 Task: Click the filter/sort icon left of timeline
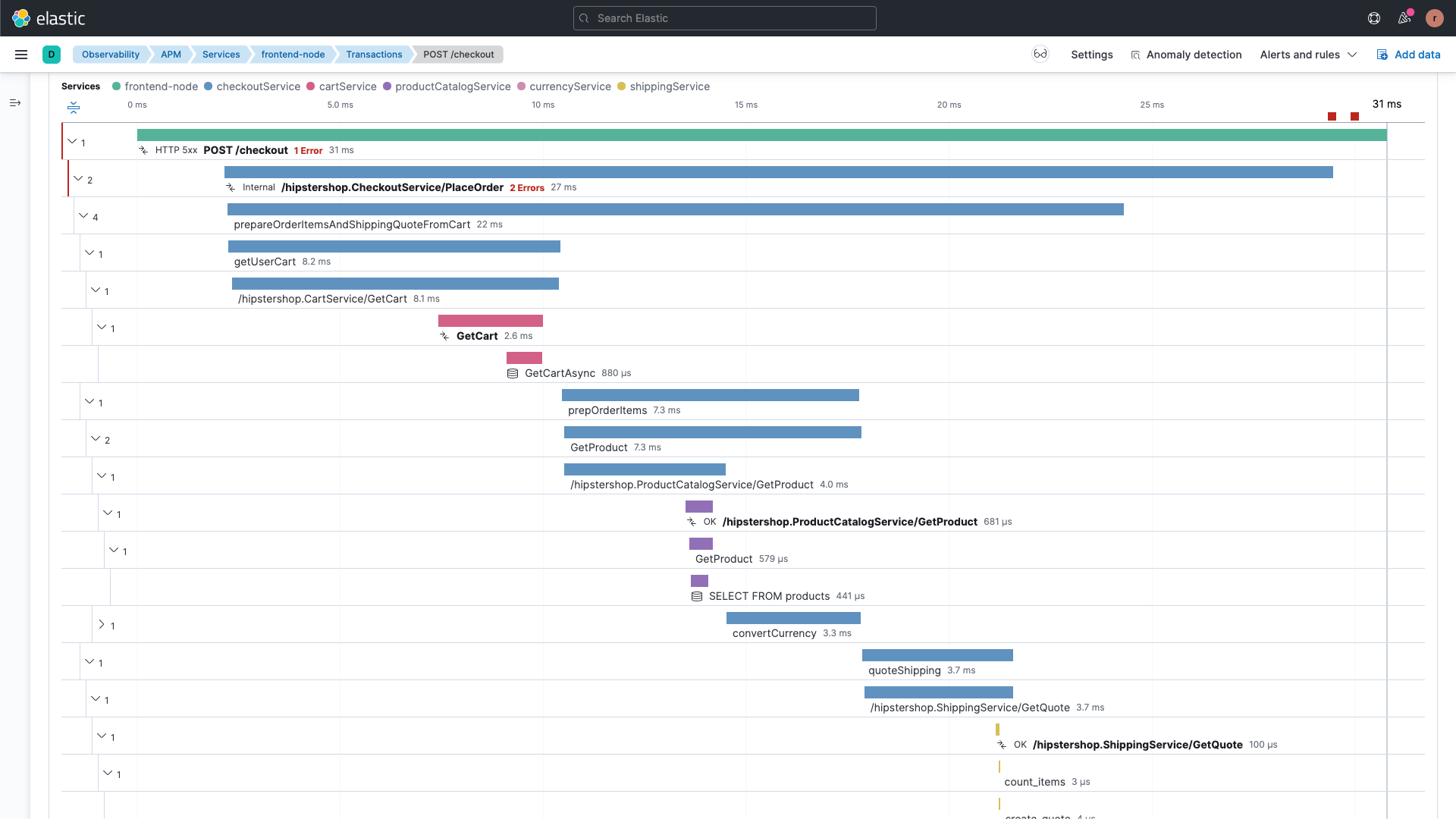pos(74,106)
